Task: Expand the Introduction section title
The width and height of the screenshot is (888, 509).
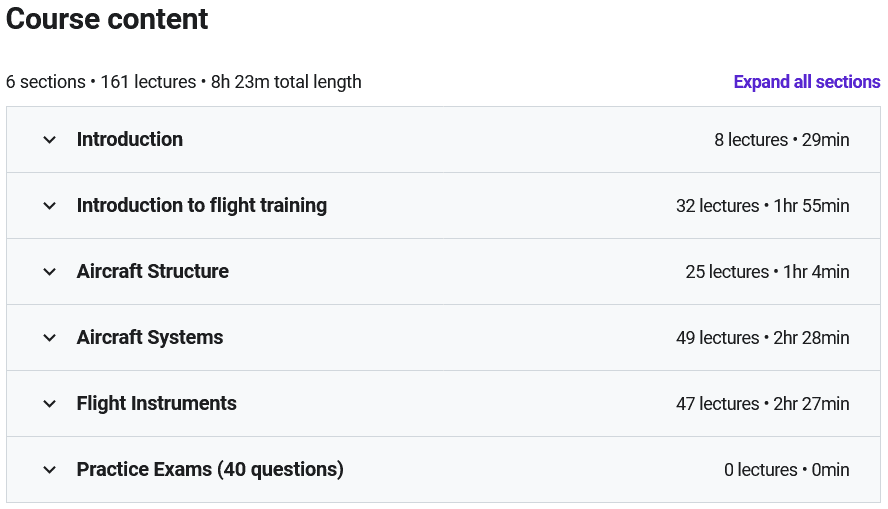Action: point(130,140)
